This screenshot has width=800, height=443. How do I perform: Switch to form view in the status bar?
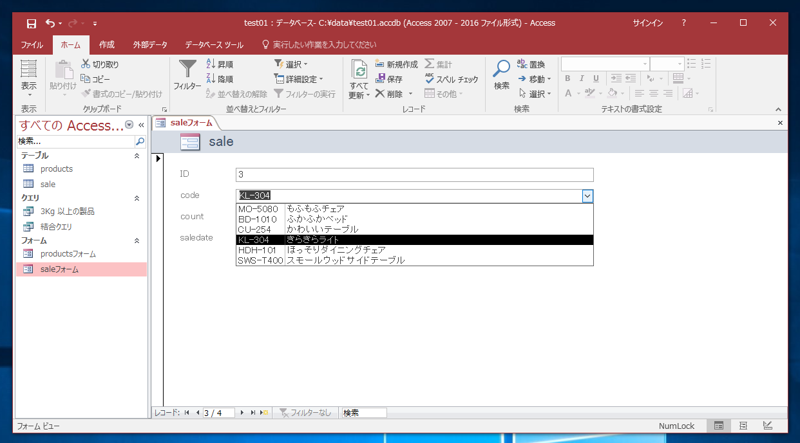pos(718,425)
